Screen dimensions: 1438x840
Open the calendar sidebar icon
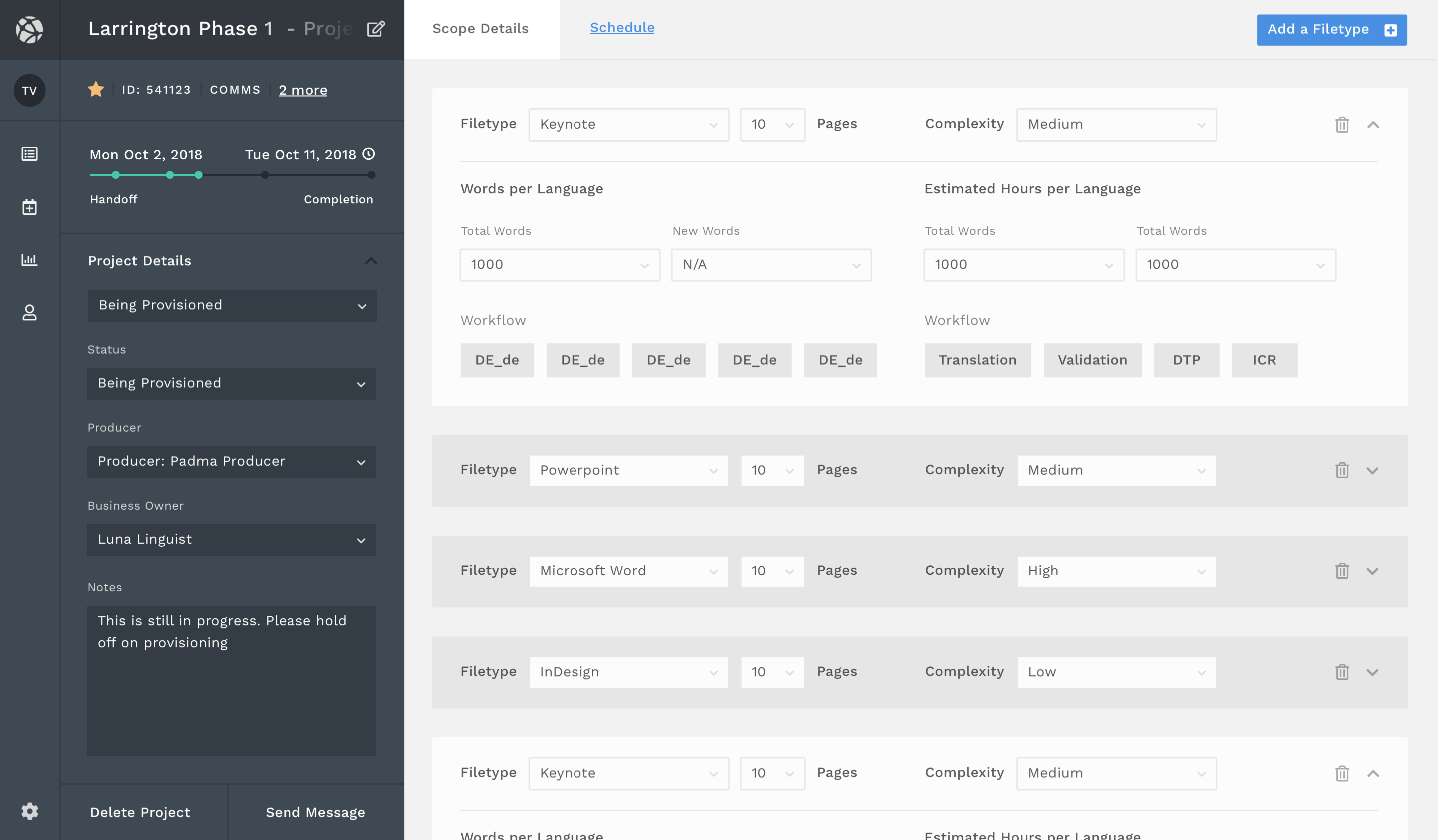click(29, 207)
